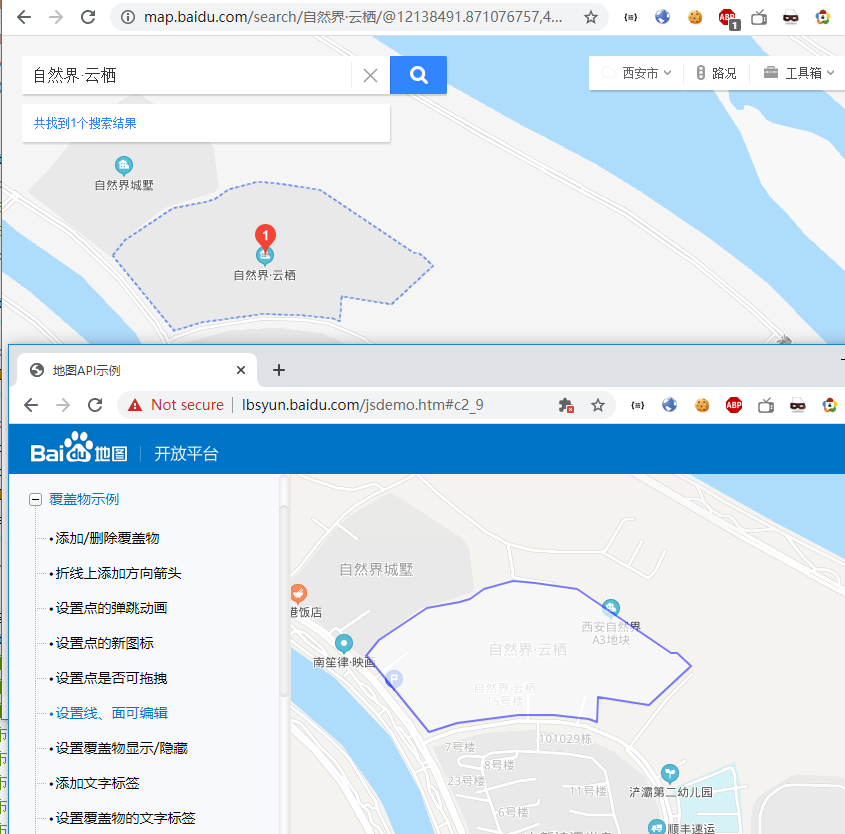Screen dimensions: 845x834
Task: Click the 浐灞第二幼儿园 map marker
Action: click(x=669, y=774)
